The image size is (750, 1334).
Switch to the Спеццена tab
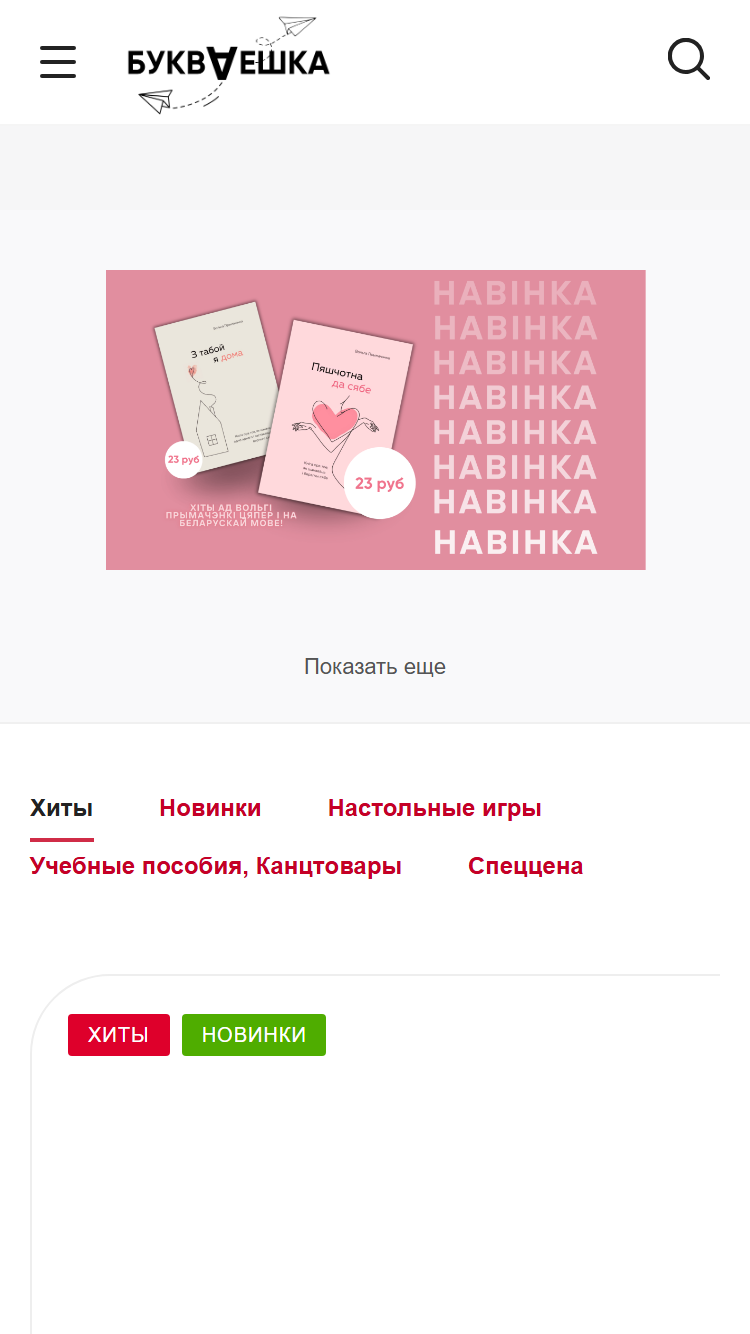coord(526,866)
